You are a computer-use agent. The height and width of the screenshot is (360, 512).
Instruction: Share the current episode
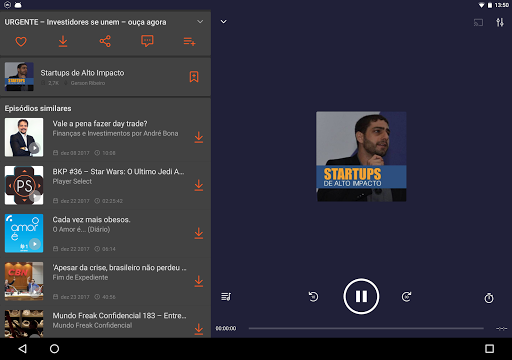coord(105,41)
